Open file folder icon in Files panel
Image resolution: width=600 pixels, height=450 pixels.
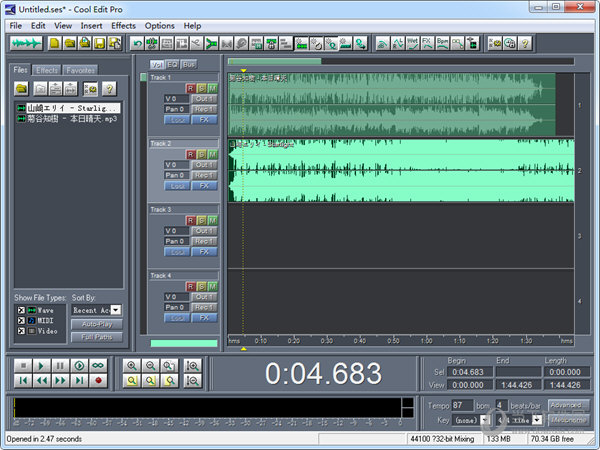coord(21,89)
